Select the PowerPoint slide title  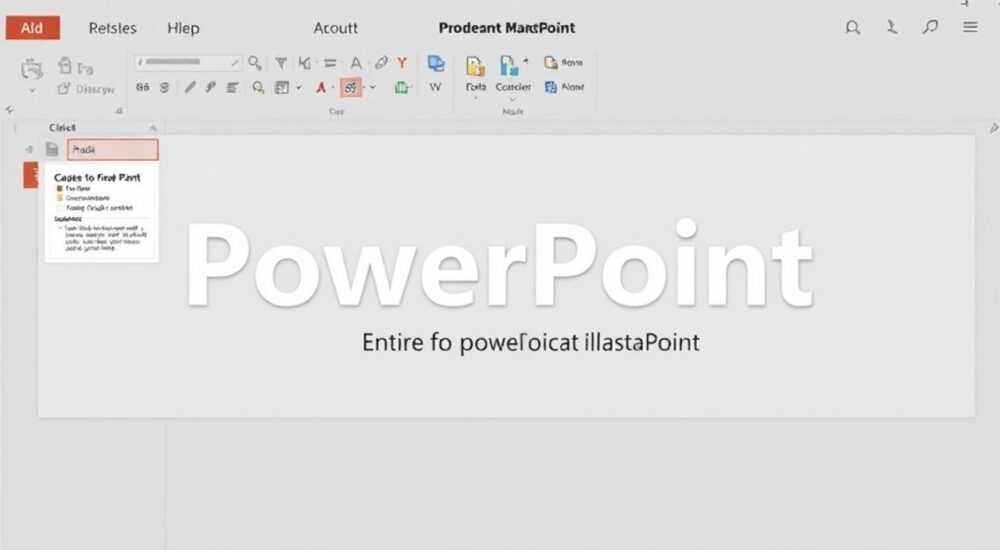[499, 265]
